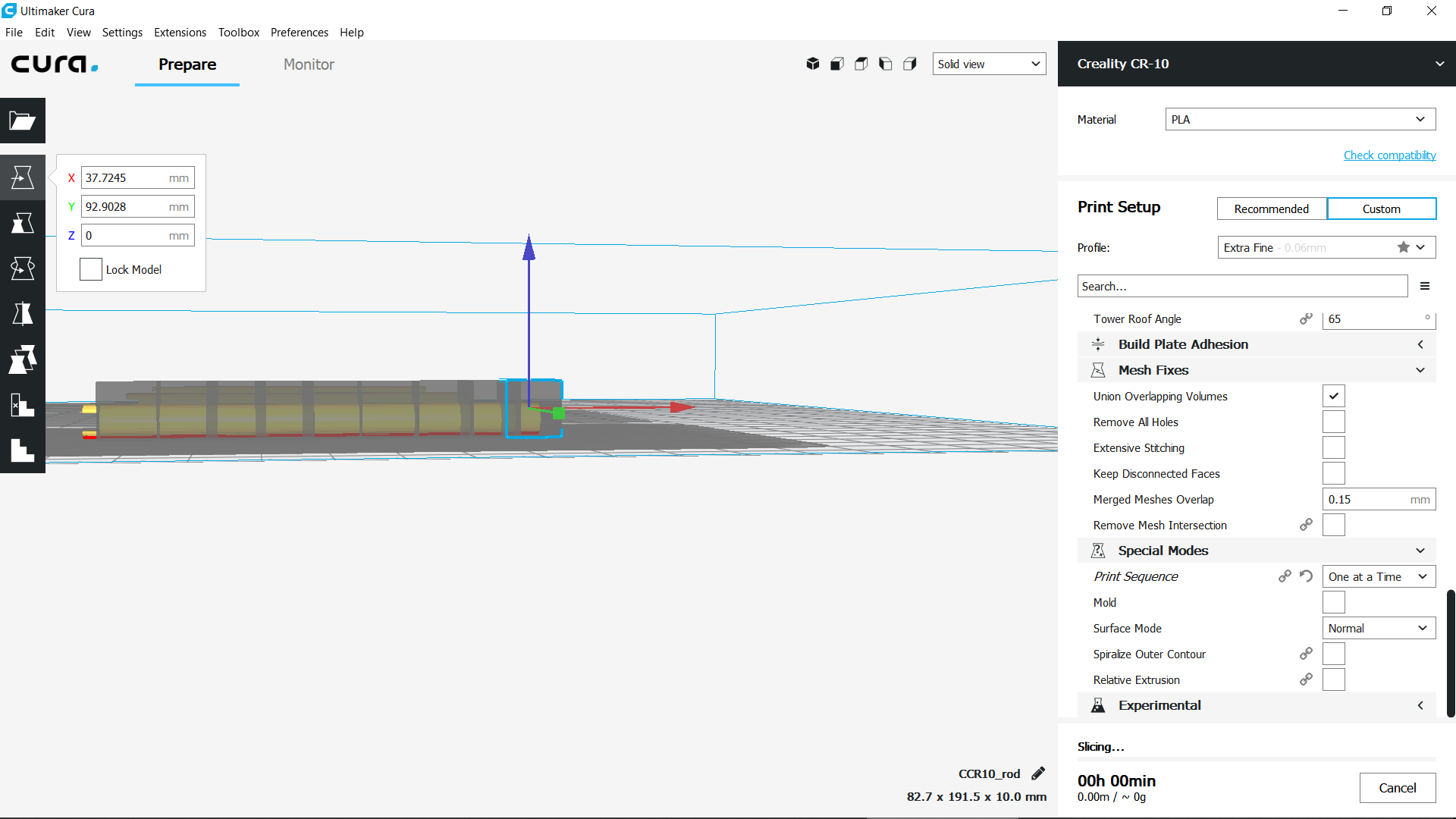Select the Mirror tool

coord(23,313)
